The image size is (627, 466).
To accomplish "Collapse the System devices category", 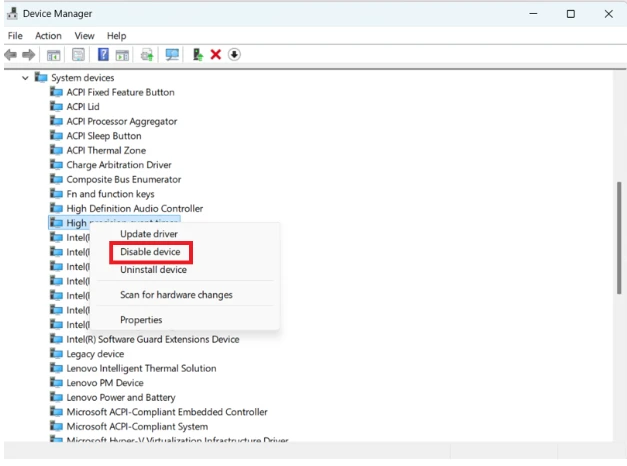I will [25, 78].
